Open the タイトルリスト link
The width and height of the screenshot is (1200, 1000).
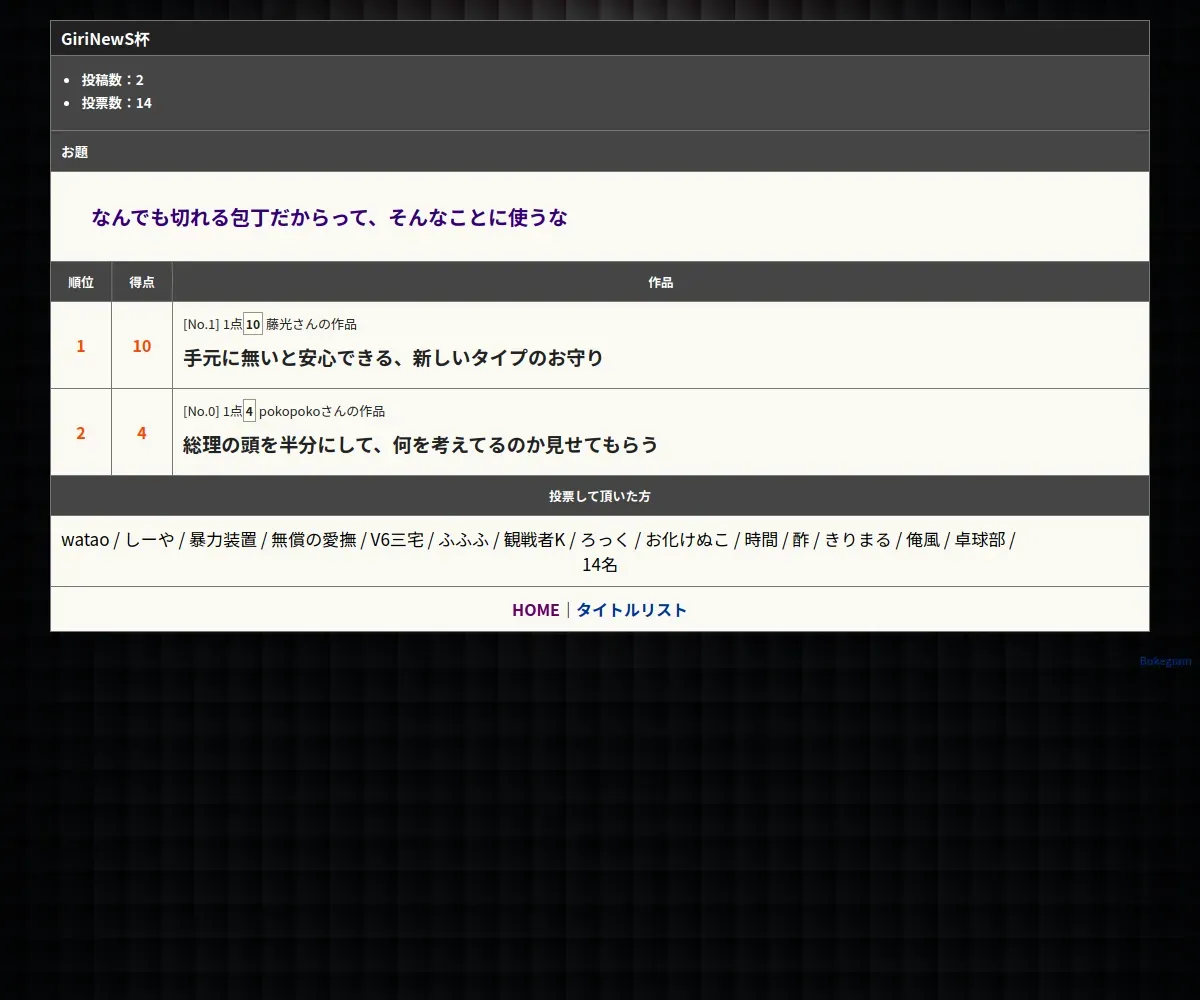pos(632,610)
